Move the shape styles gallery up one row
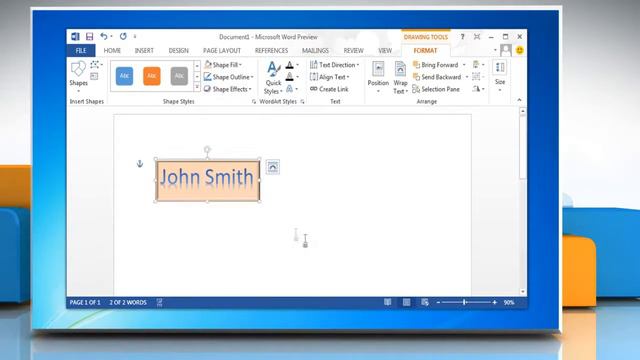The image size is (640, 360). click(x=197, y=65)
